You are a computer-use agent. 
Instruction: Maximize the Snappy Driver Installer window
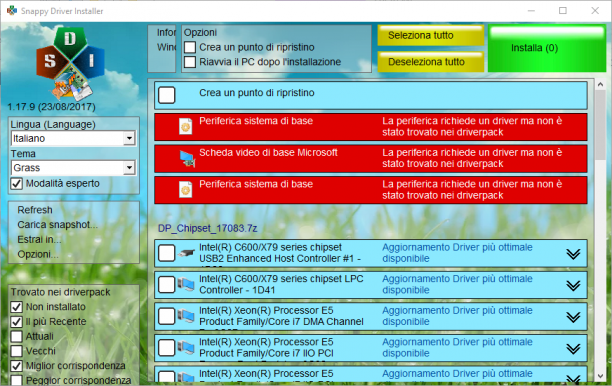[x=562, y=11]
